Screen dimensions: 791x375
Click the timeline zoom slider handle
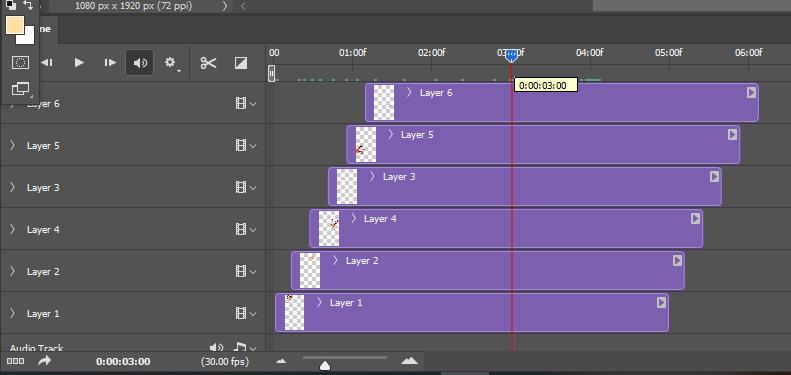tap(325, 365)
